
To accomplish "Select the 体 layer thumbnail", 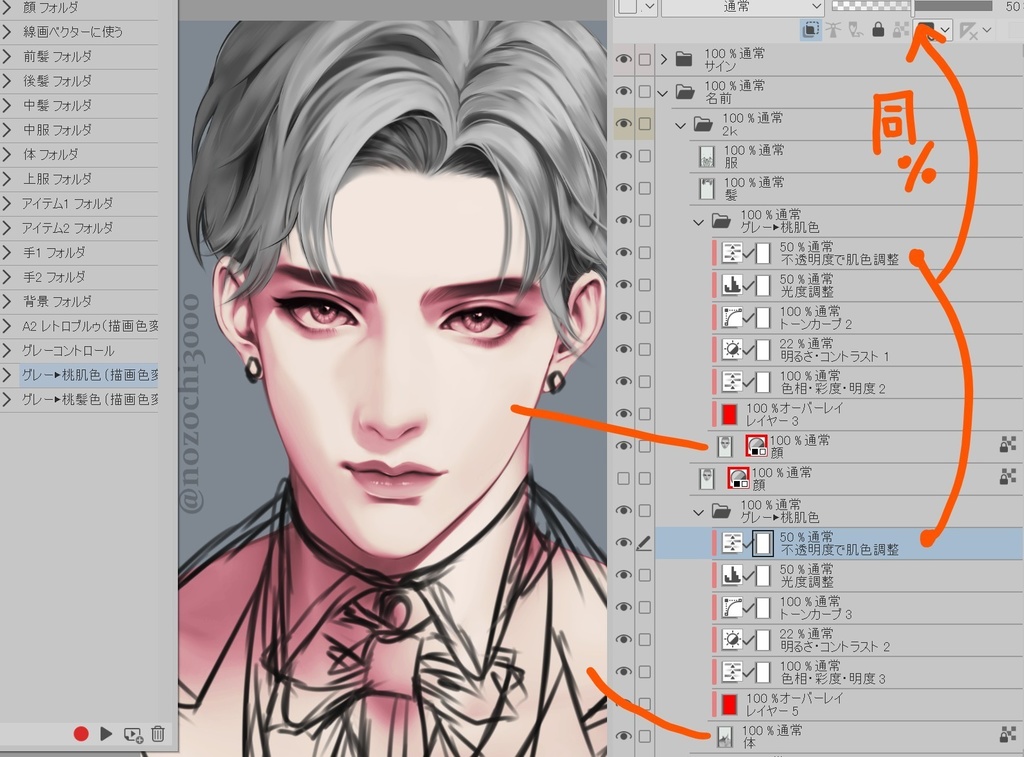I will click(724, 736).
